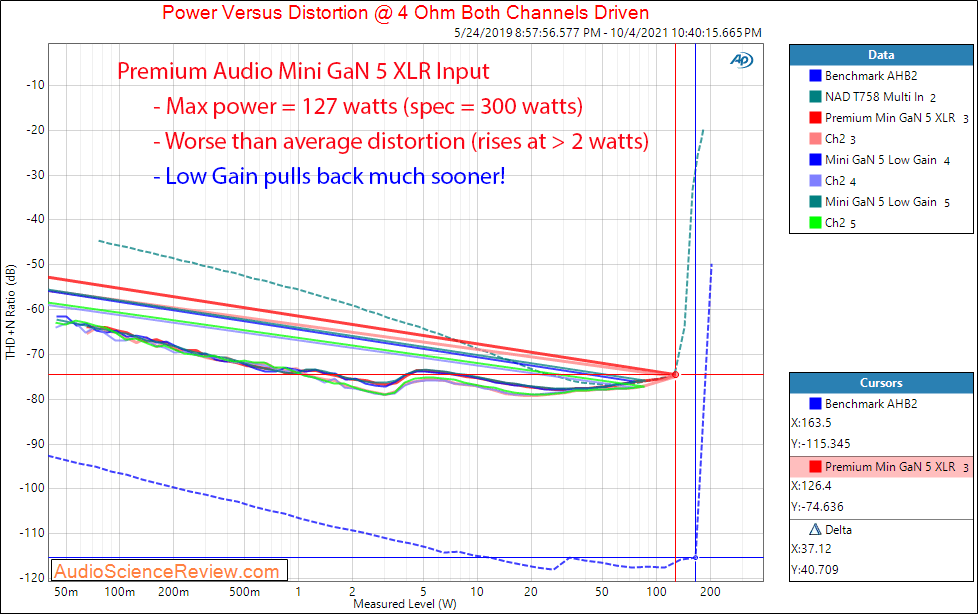The image size is (978, 614).
Task: Click the THD+N Ratio (dB) axis label
Action: pos(10,312)
